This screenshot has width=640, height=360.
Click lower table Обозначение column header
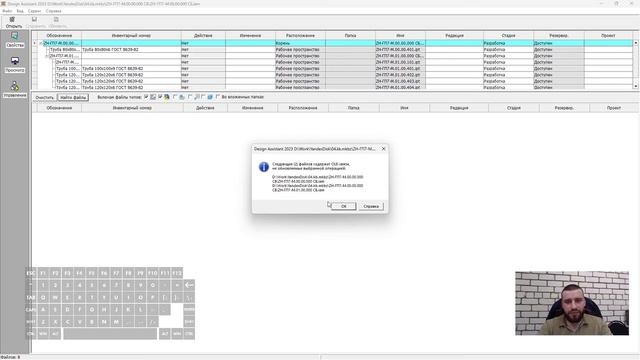point(59,108)
